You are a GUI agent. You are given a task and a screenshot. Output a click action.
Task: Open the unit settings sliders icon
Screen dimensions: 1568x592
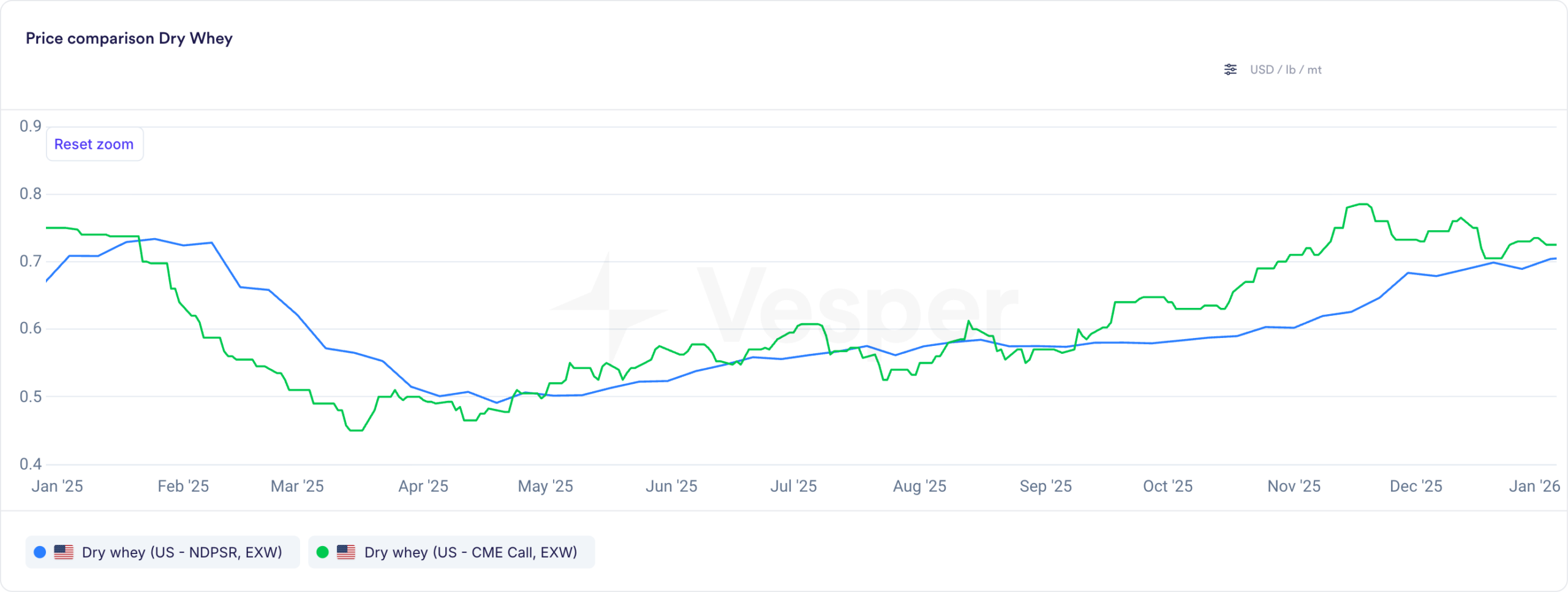[x=1230, y=70]
